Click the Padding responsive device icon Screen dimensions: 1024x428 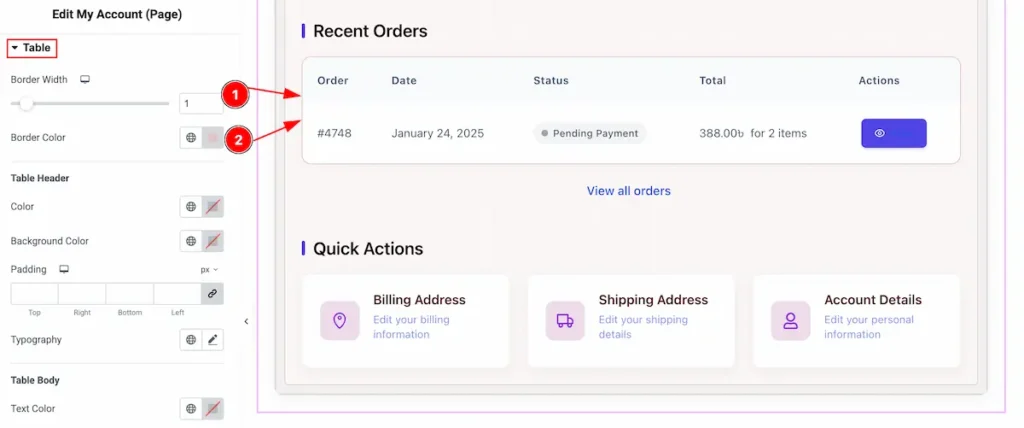[64, 269]
